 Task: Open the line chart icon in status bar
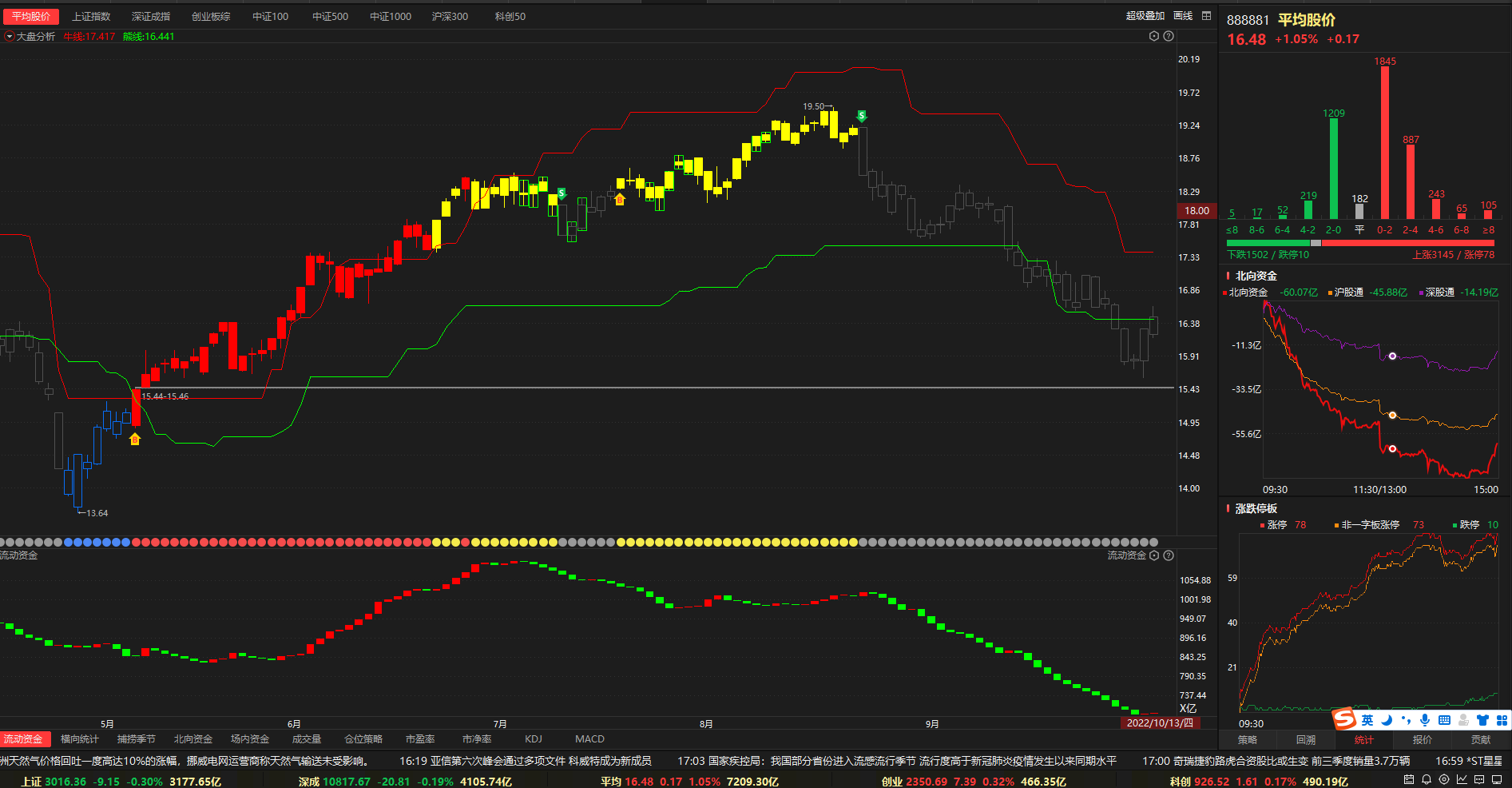[1462, 779]
